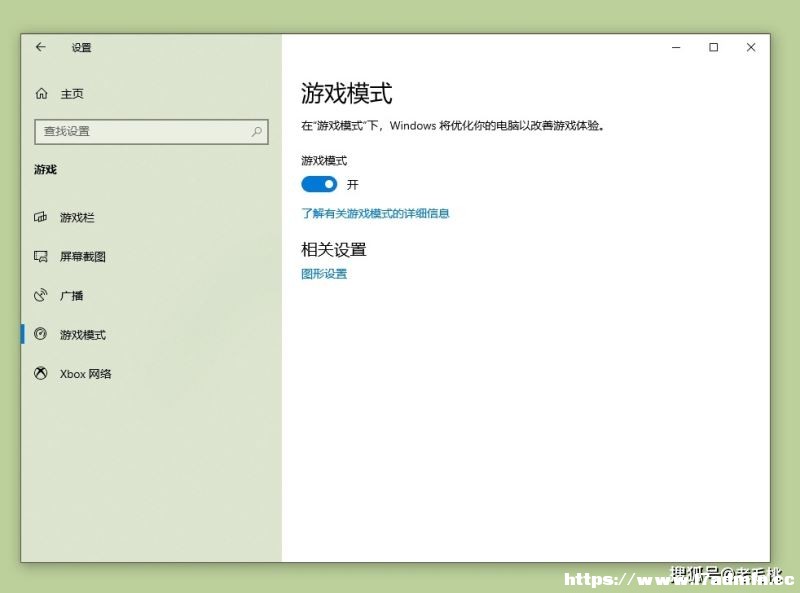Image resolution: width=800 pixels, height=593 pixels.
Task: Click the 开 state label
Action: (x=353, y=184)
